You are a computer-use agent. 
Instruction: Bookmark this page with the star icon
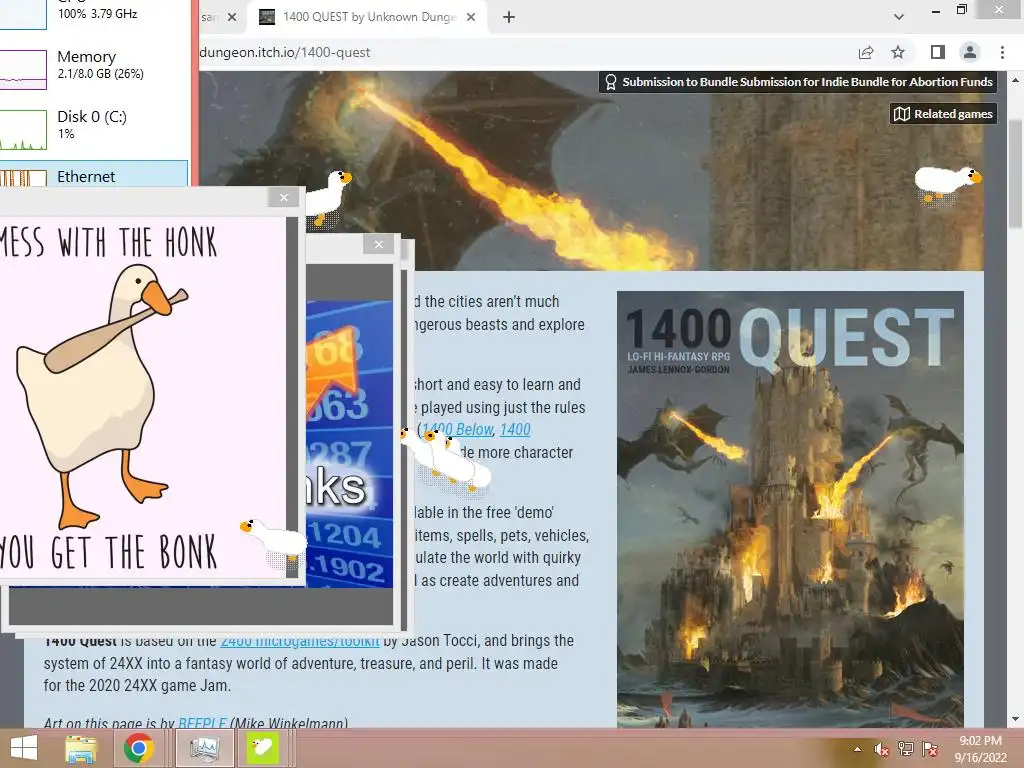[898, 52]
